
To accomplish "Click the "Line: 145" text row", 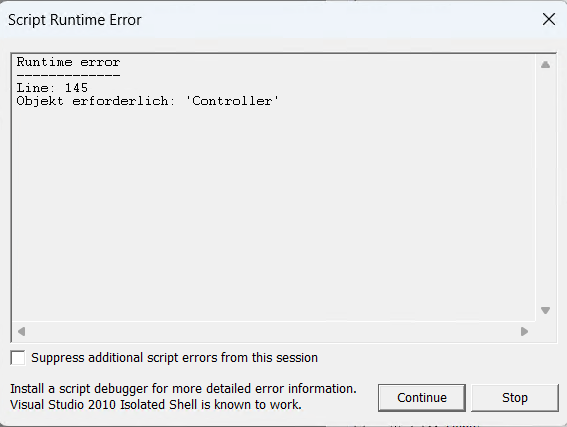I will [x=52, y=88].
